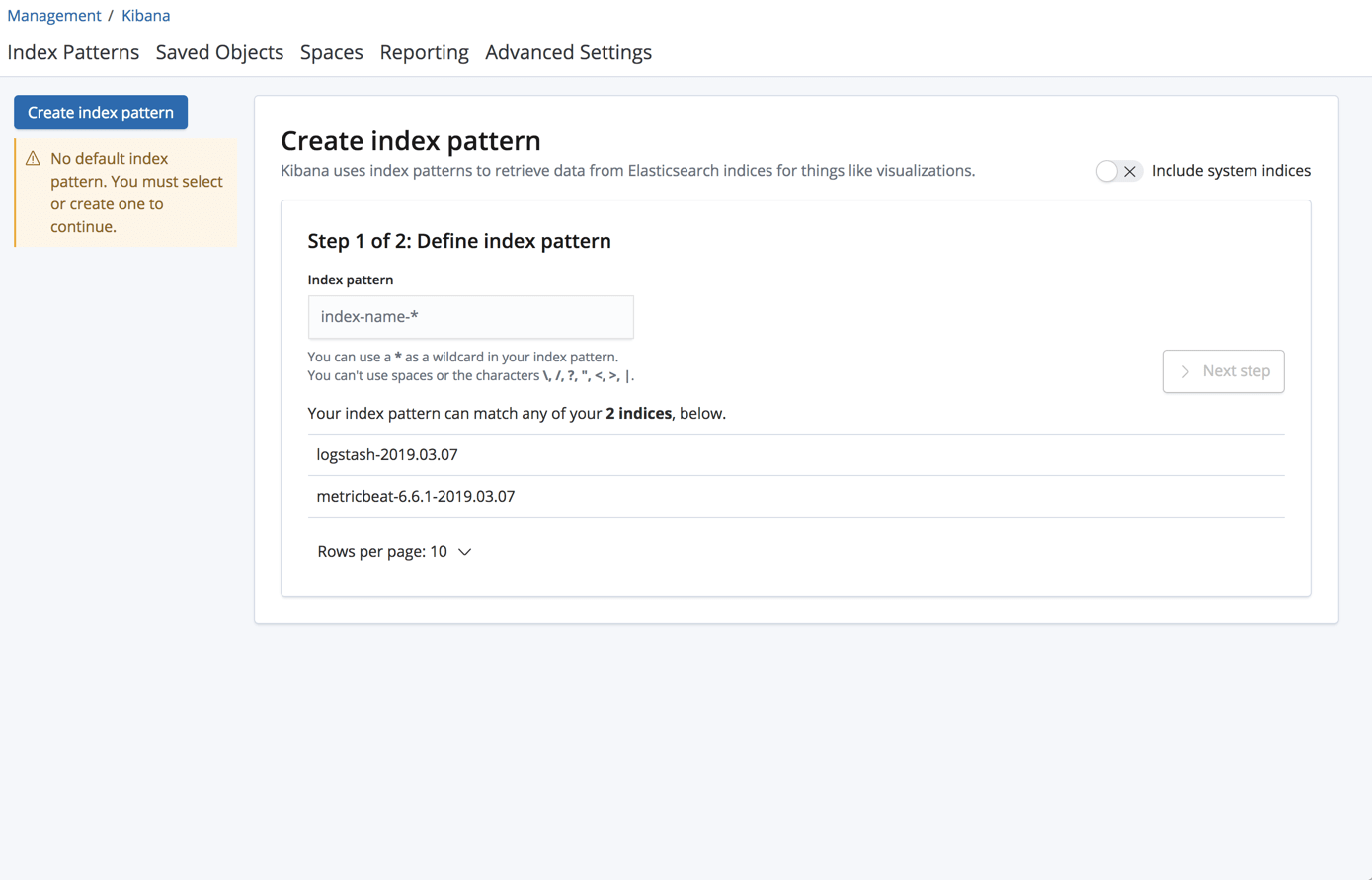The height and width of the screenshot is (880, 1372).
Task: Click the Next step button
Action: (1223, 371)
